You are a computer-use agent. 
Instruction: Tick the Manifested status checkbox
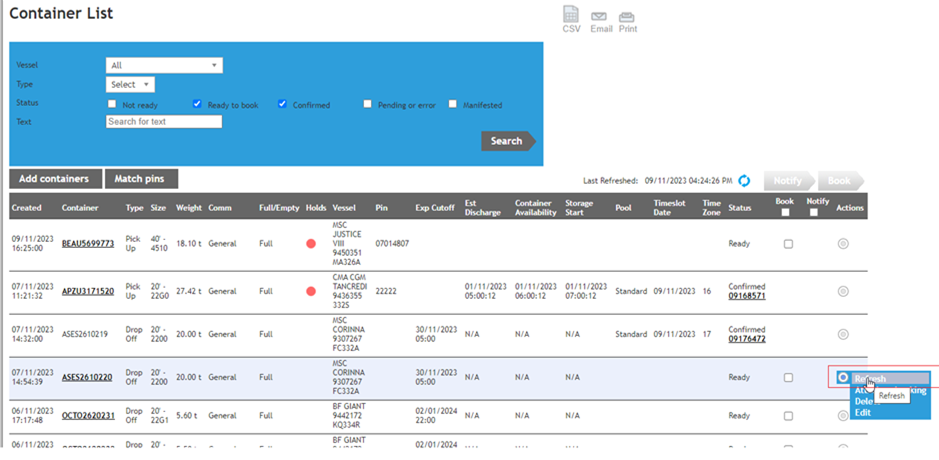pyautogui.click(x=453, y=104)
